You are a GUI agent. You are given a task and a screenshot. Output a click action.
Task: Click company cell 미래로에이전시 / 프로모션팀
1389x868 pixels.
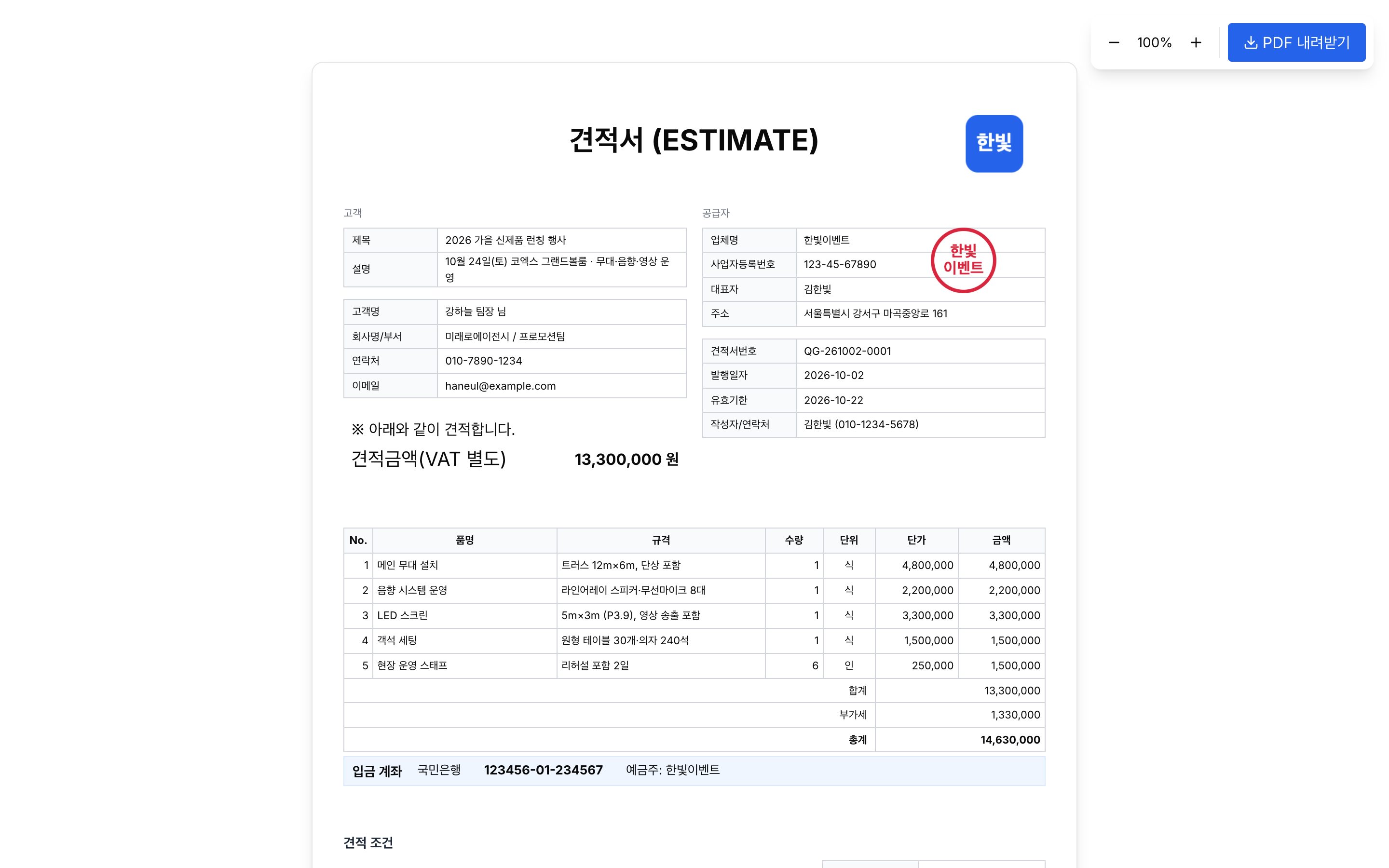[561, 337]
